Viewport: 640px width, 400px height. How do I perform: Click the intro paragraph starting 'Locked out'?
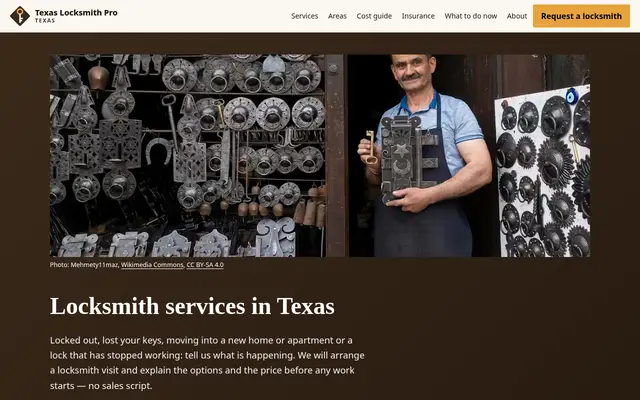coord(207,363)
